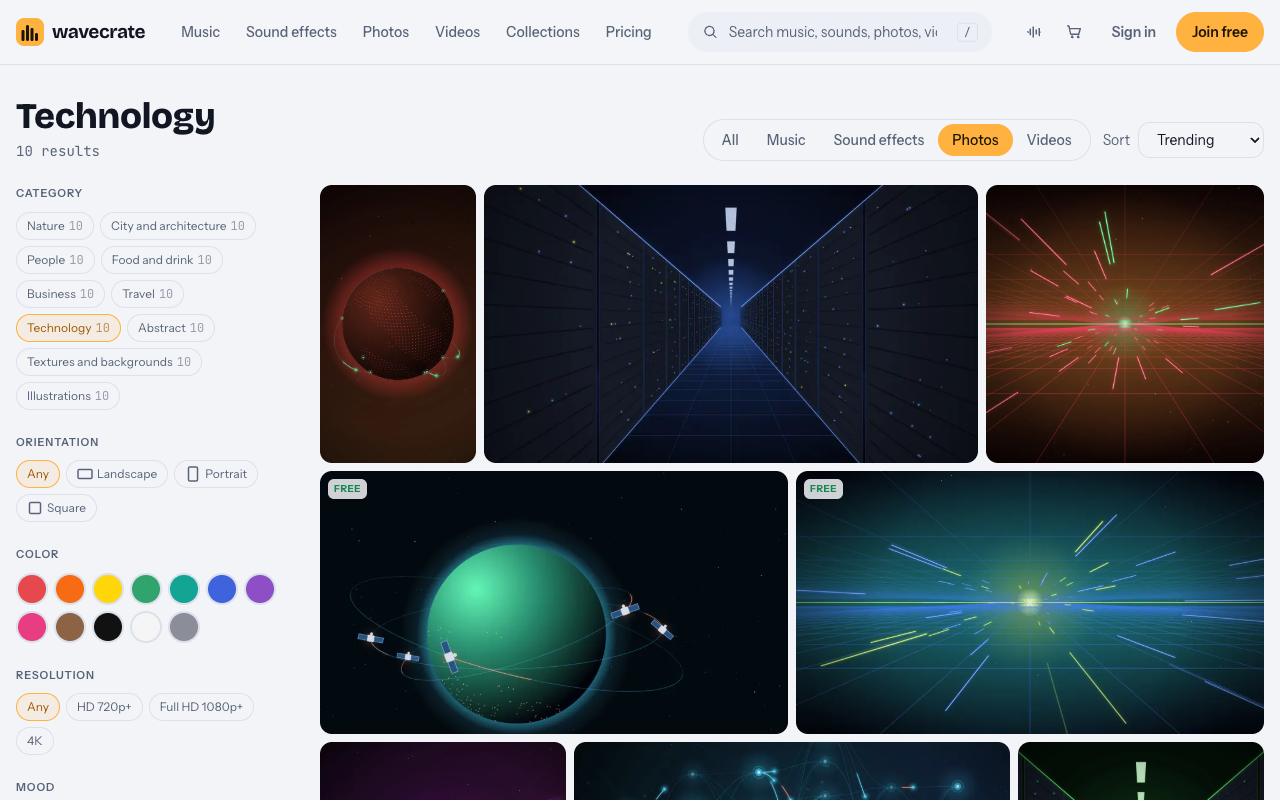Open the free blue-green light burst photo
1280x800 pixels.
pyautogui.click(x=1030, y=602)
